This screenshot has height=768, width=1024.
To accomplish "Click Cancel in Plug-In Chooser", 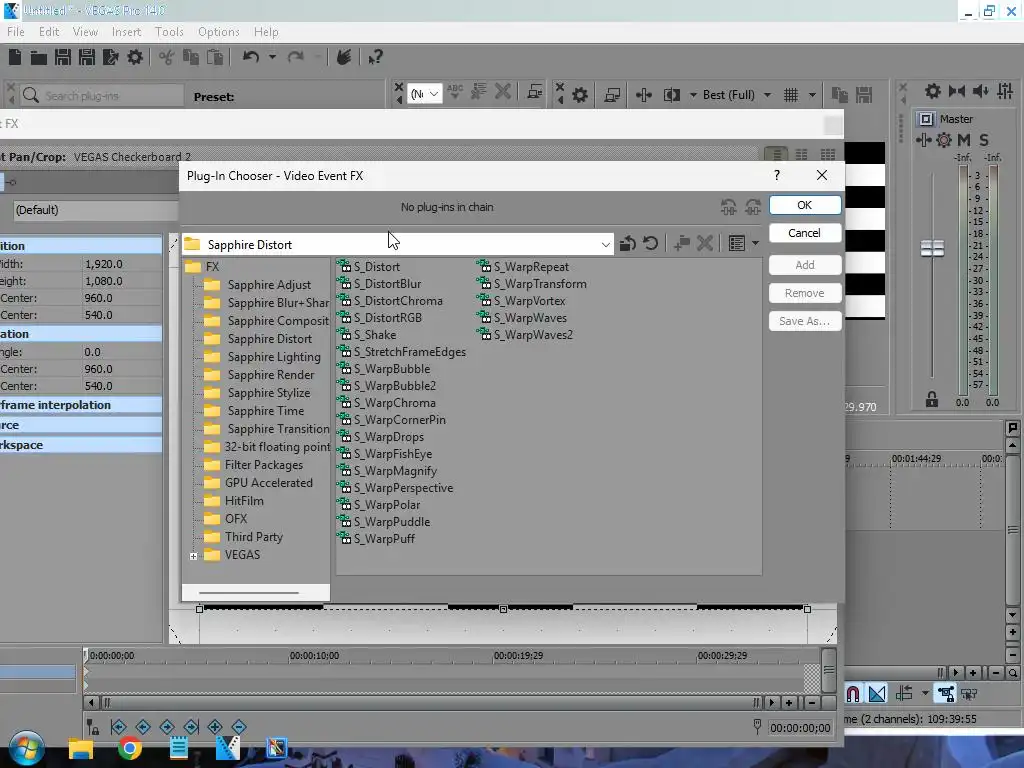I will pos(805,233).
